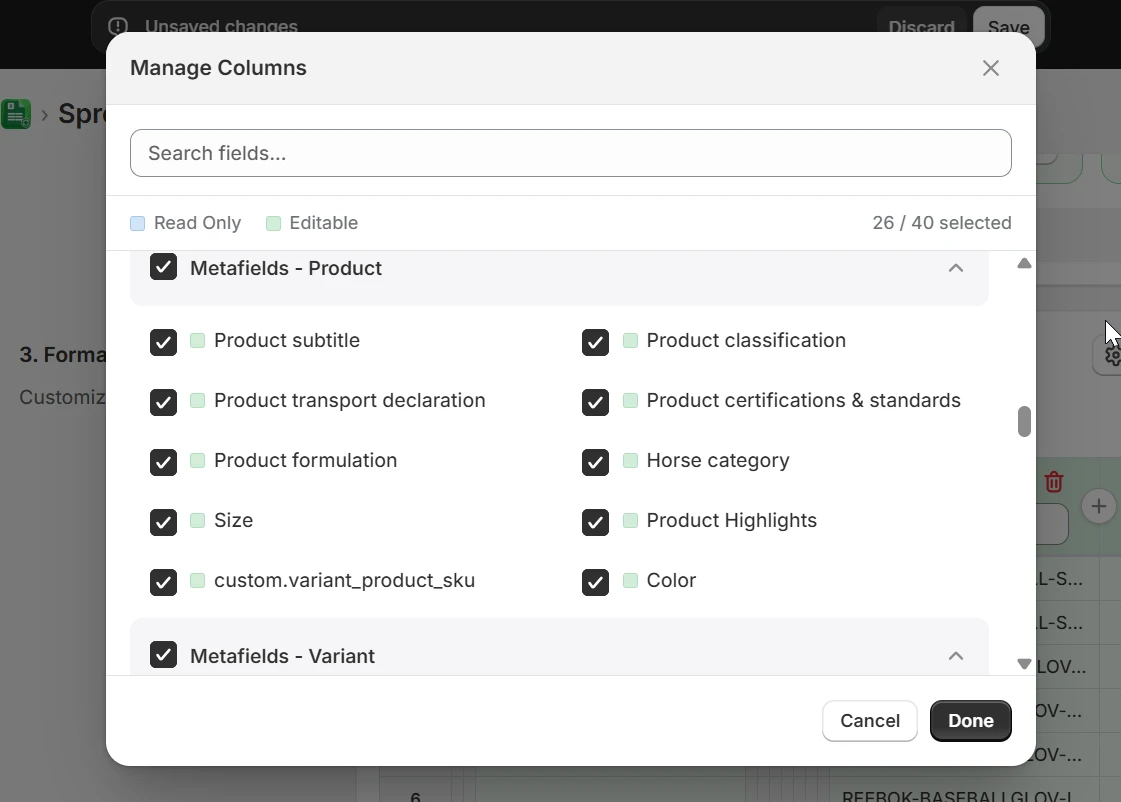This screenshot has height=802, width=1121.
Task: Click the Search fields input box
Action: (x=571, y=153)
